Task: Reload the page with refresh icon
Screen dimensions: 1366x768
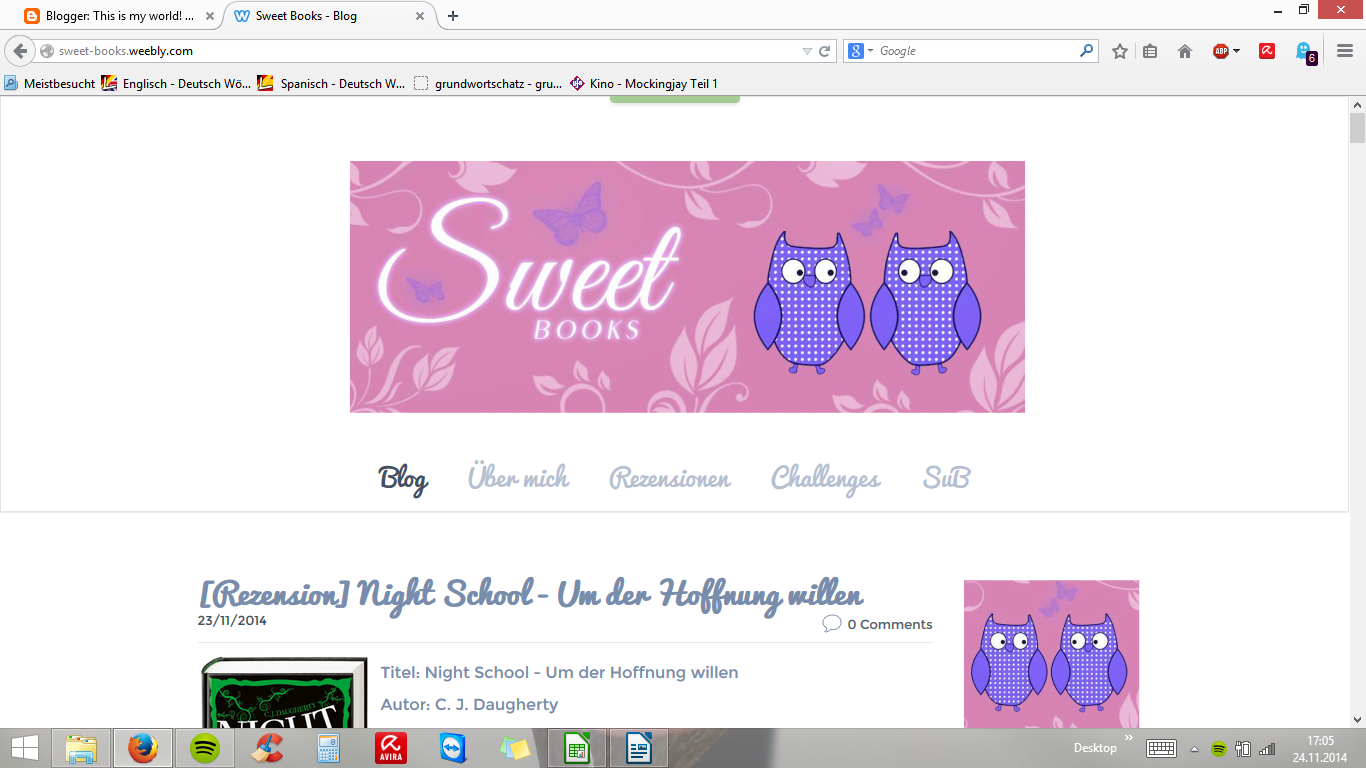Action: [825, 51]
